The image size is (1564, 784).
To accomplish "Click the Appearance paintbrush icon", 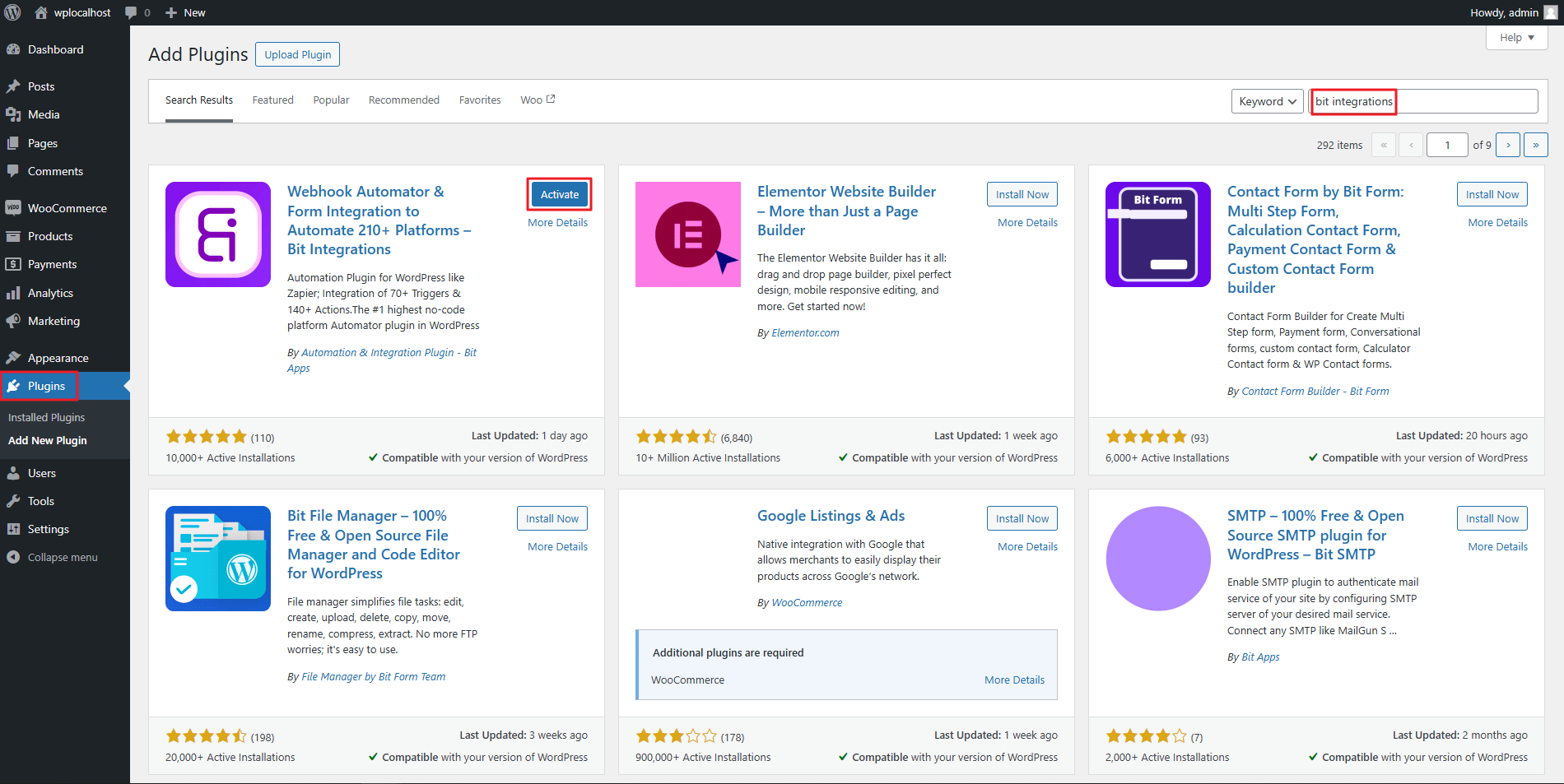I will pyautogui.click(x=13, y=358).
